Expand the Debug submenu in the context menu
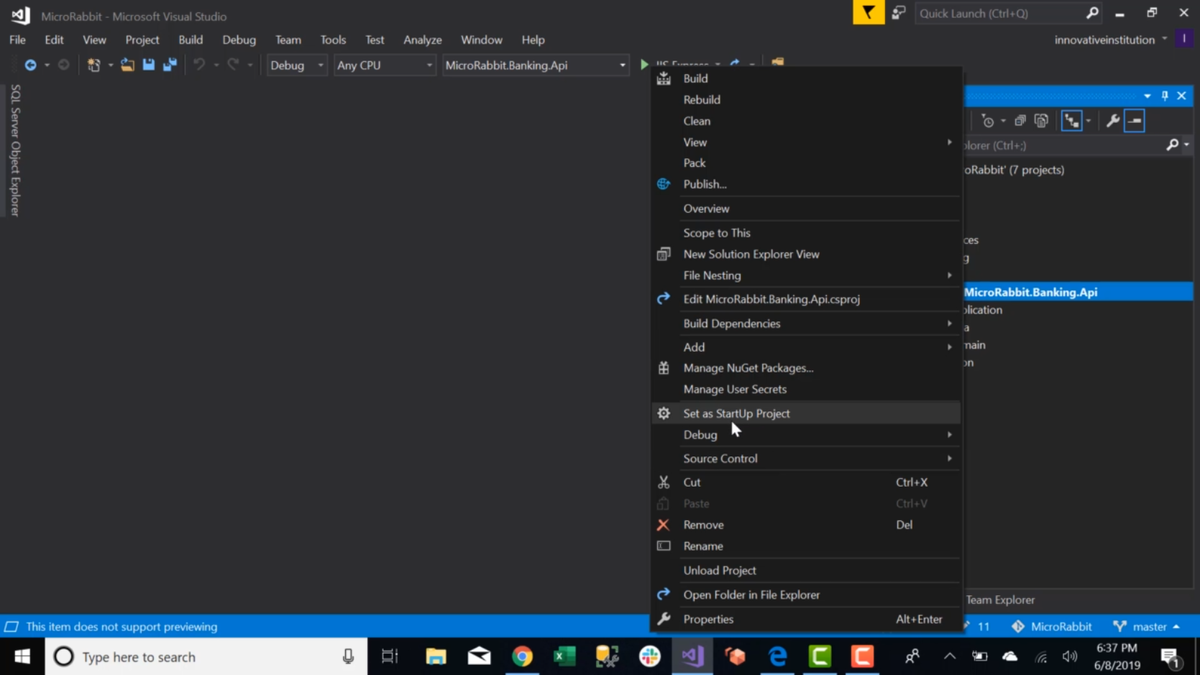Screen dimensions: 1200x675 click(x=806, y=435)
